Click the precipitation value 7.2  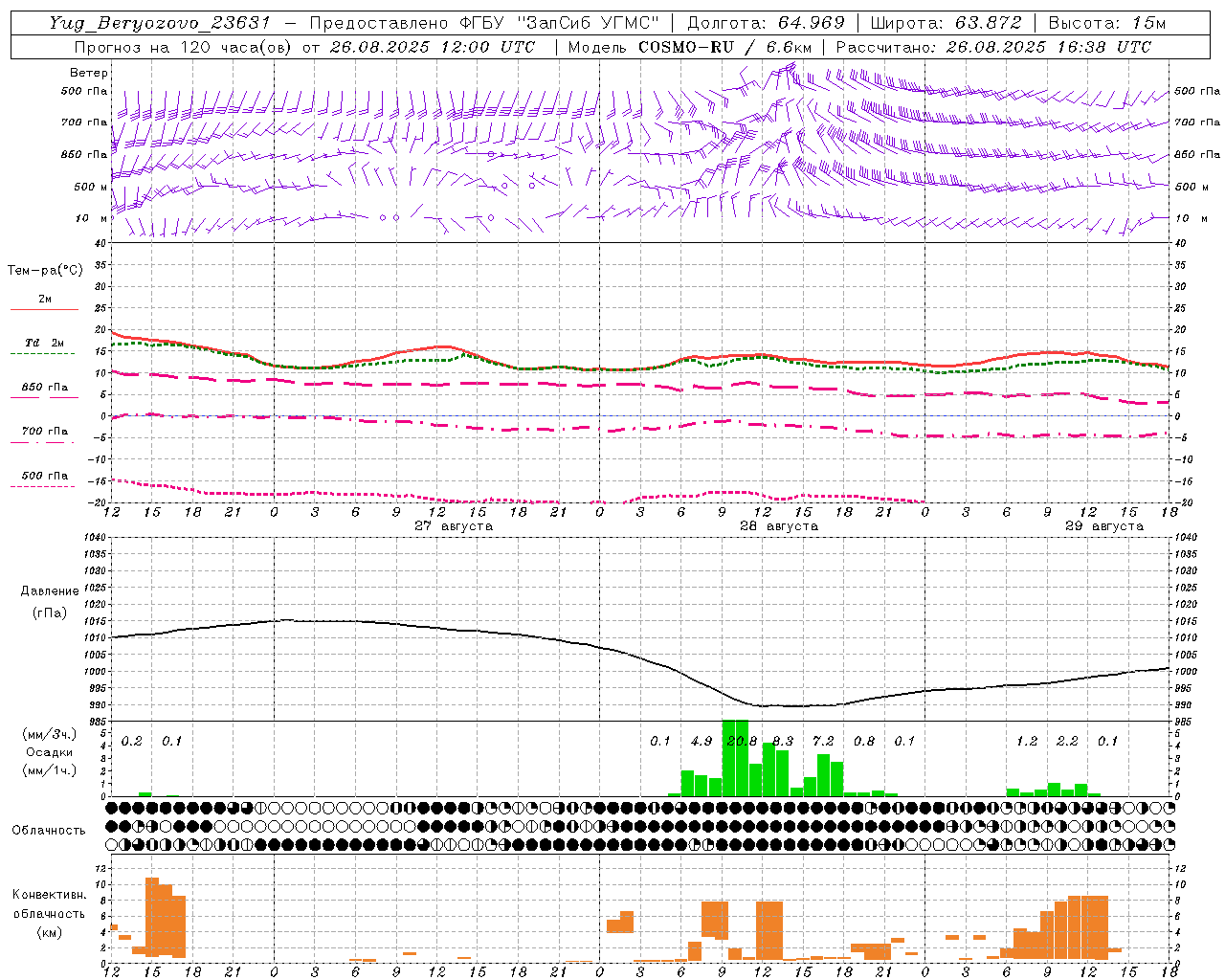(823, 742)
